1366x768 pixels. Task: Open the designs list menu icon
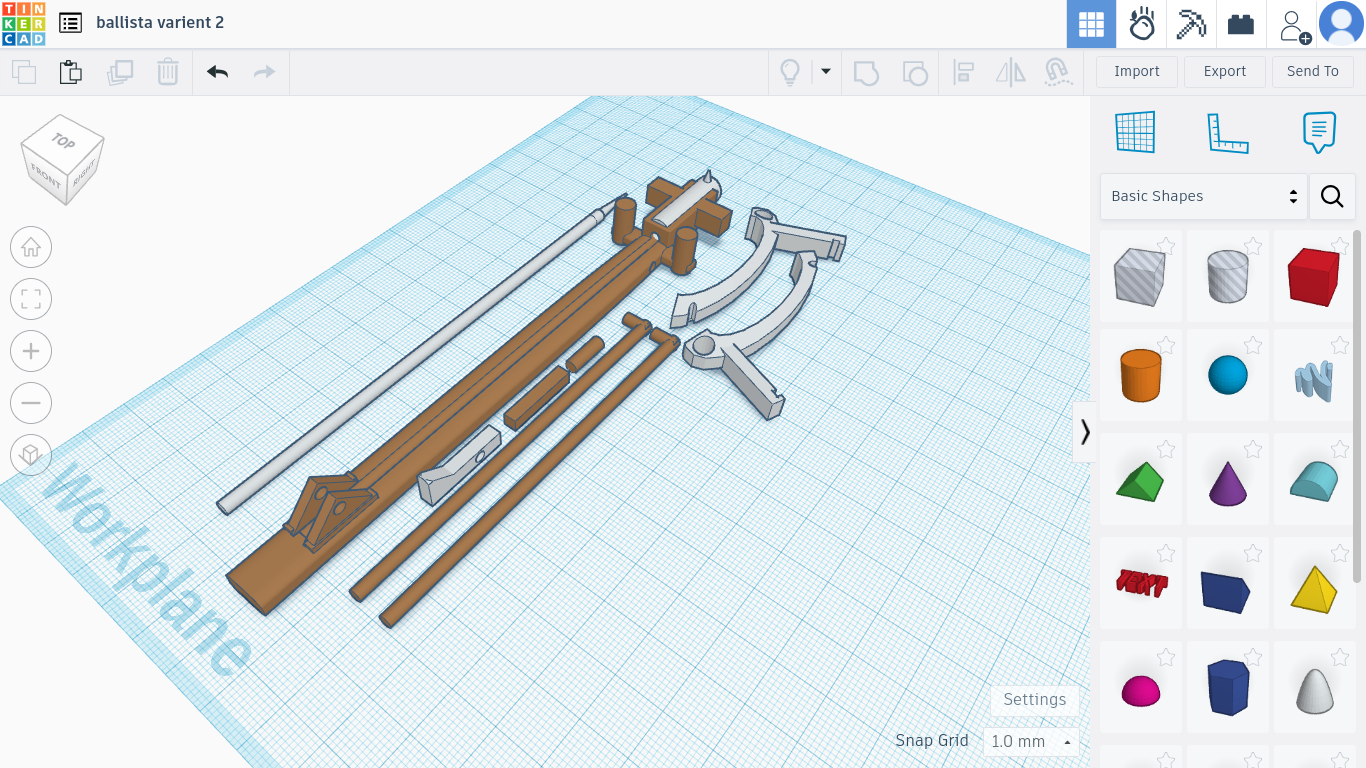point(70,23)
